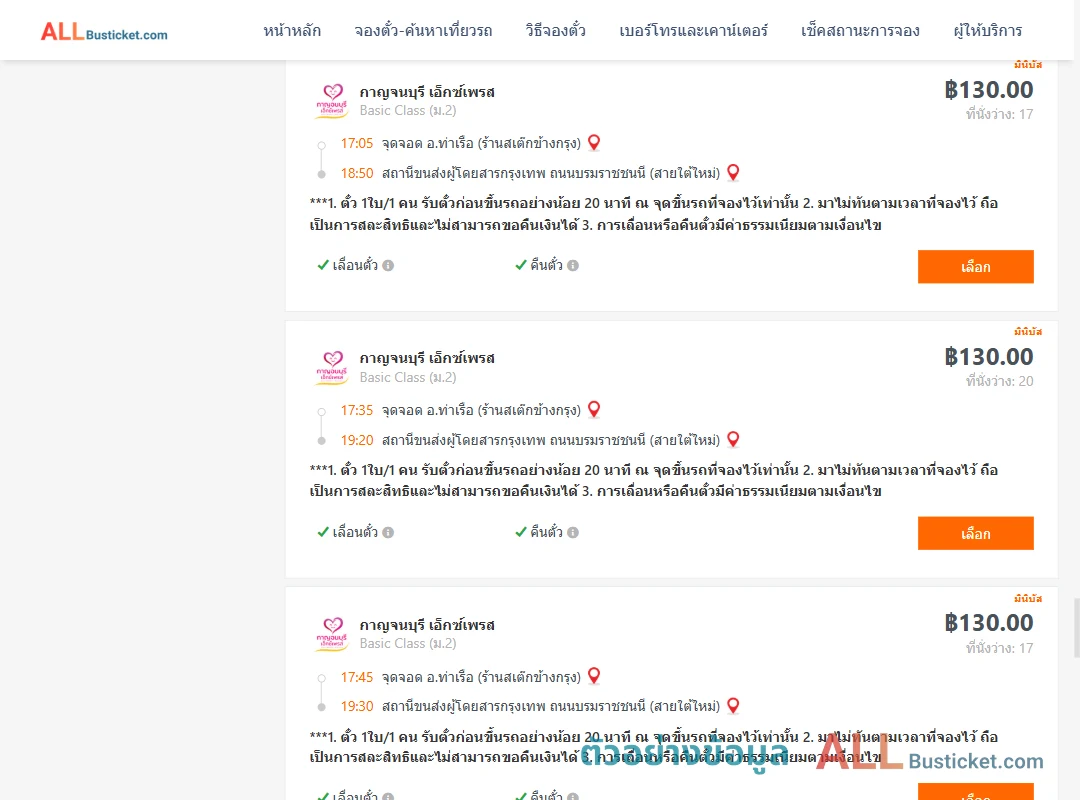Image resolution: width=1080 pixels, height=800 pixels.
Task: Click the 17:35 departure time
Action: pos(357,410)
